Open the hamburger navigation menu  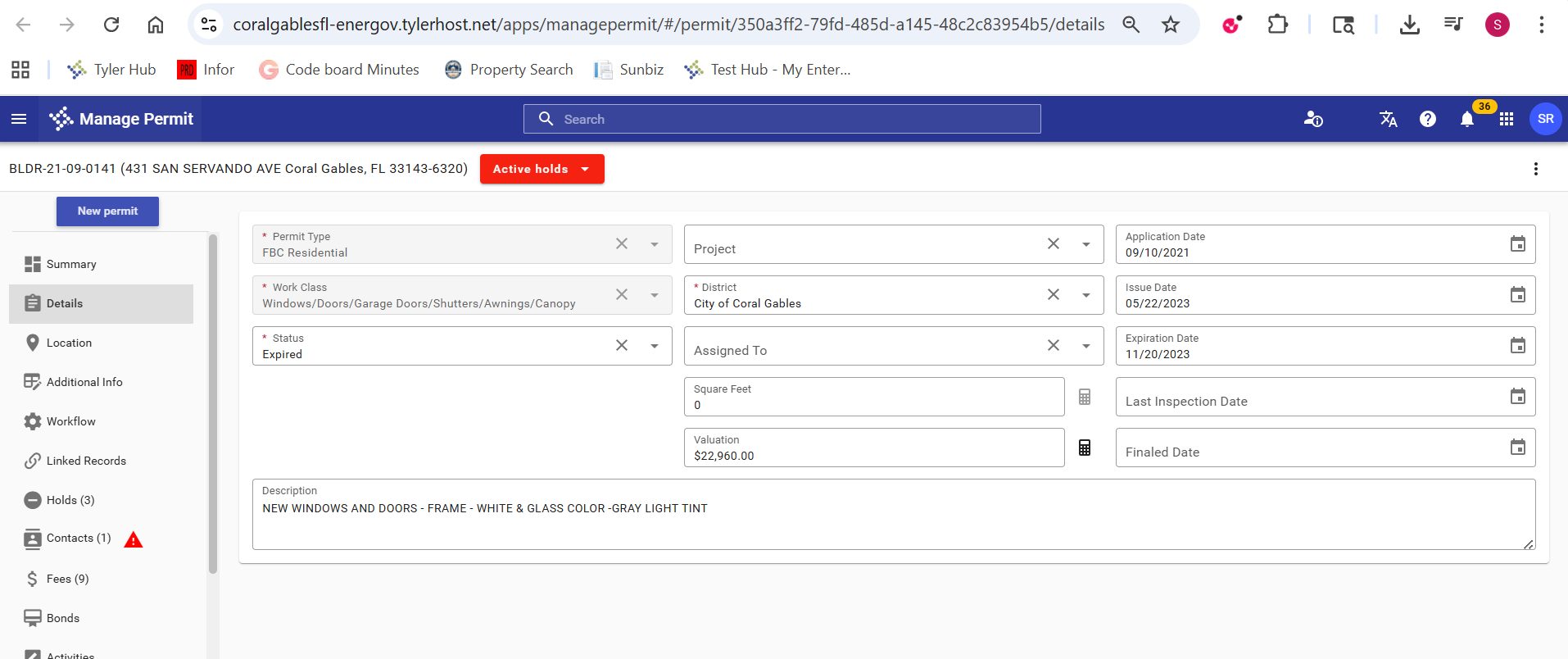click(x=19, y=119)
